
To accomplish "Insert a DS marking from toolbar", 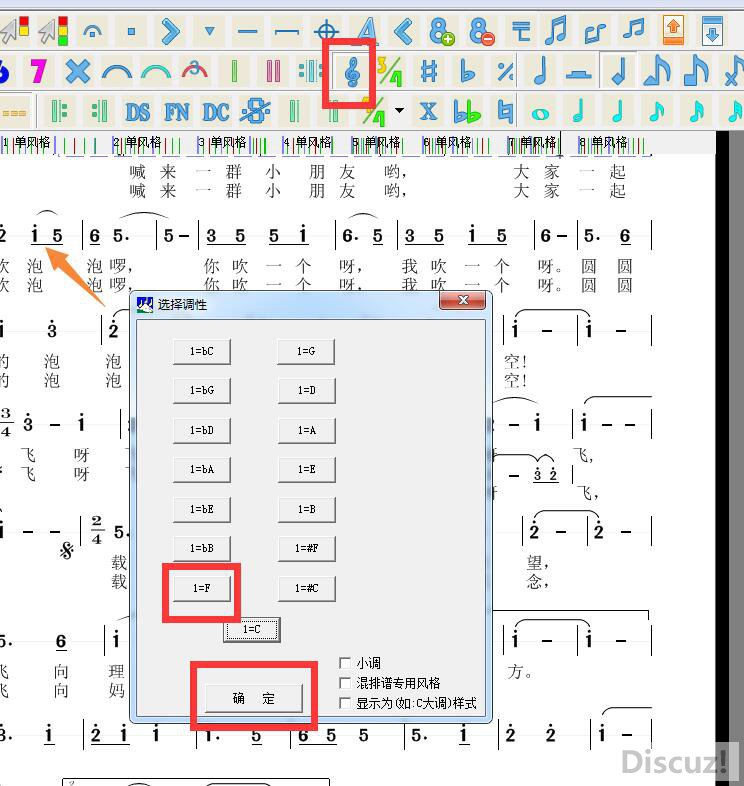I will pos(137,112).
